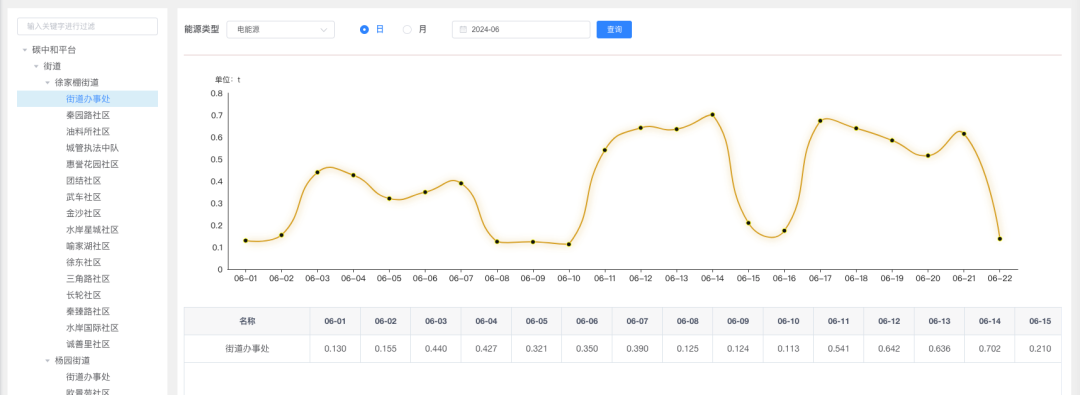
Task: Select 秦臻路社区 in the tree
Action: click(x=88, y=312)
